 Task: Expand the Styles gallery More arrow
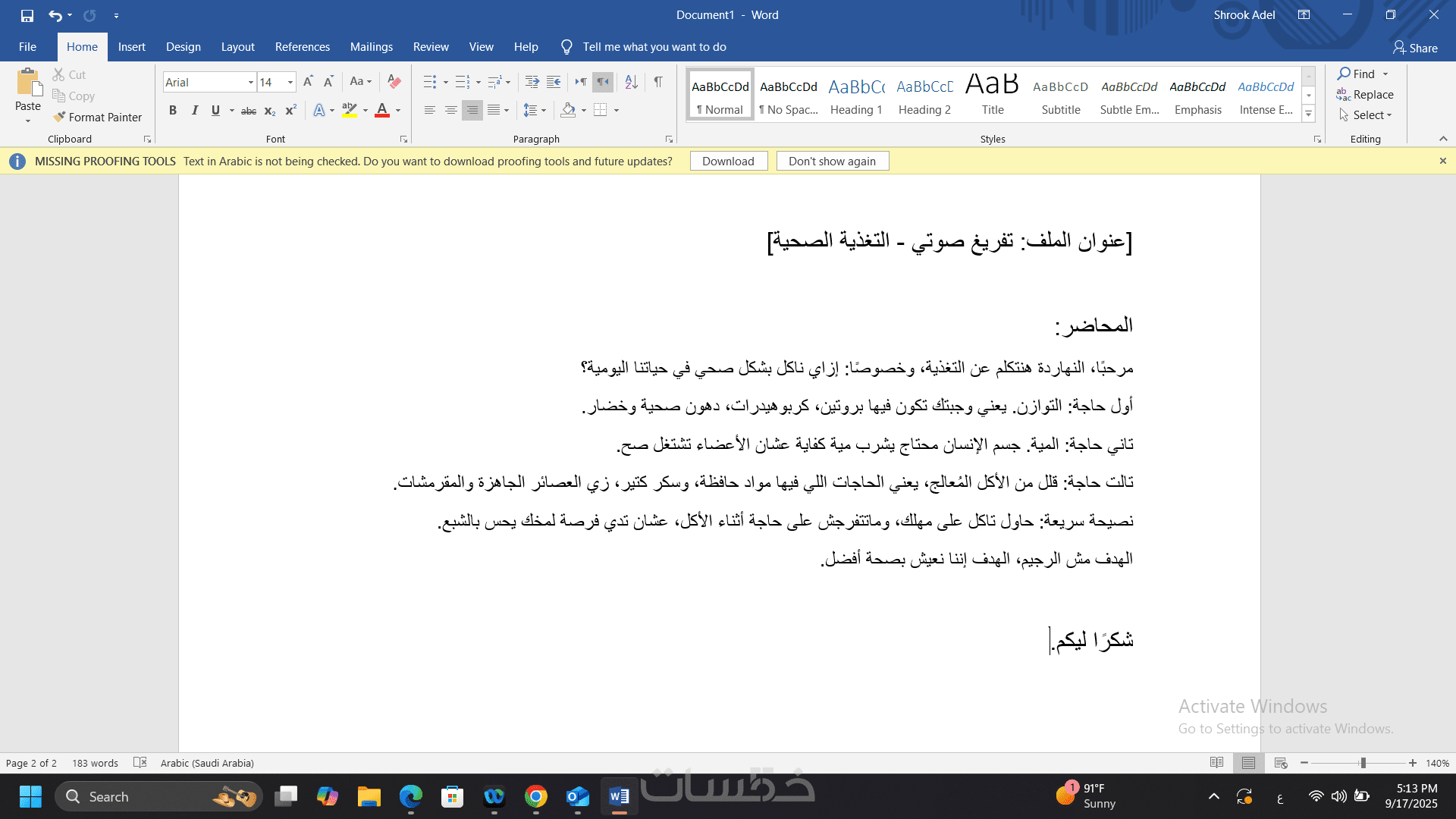[1308, 115]
